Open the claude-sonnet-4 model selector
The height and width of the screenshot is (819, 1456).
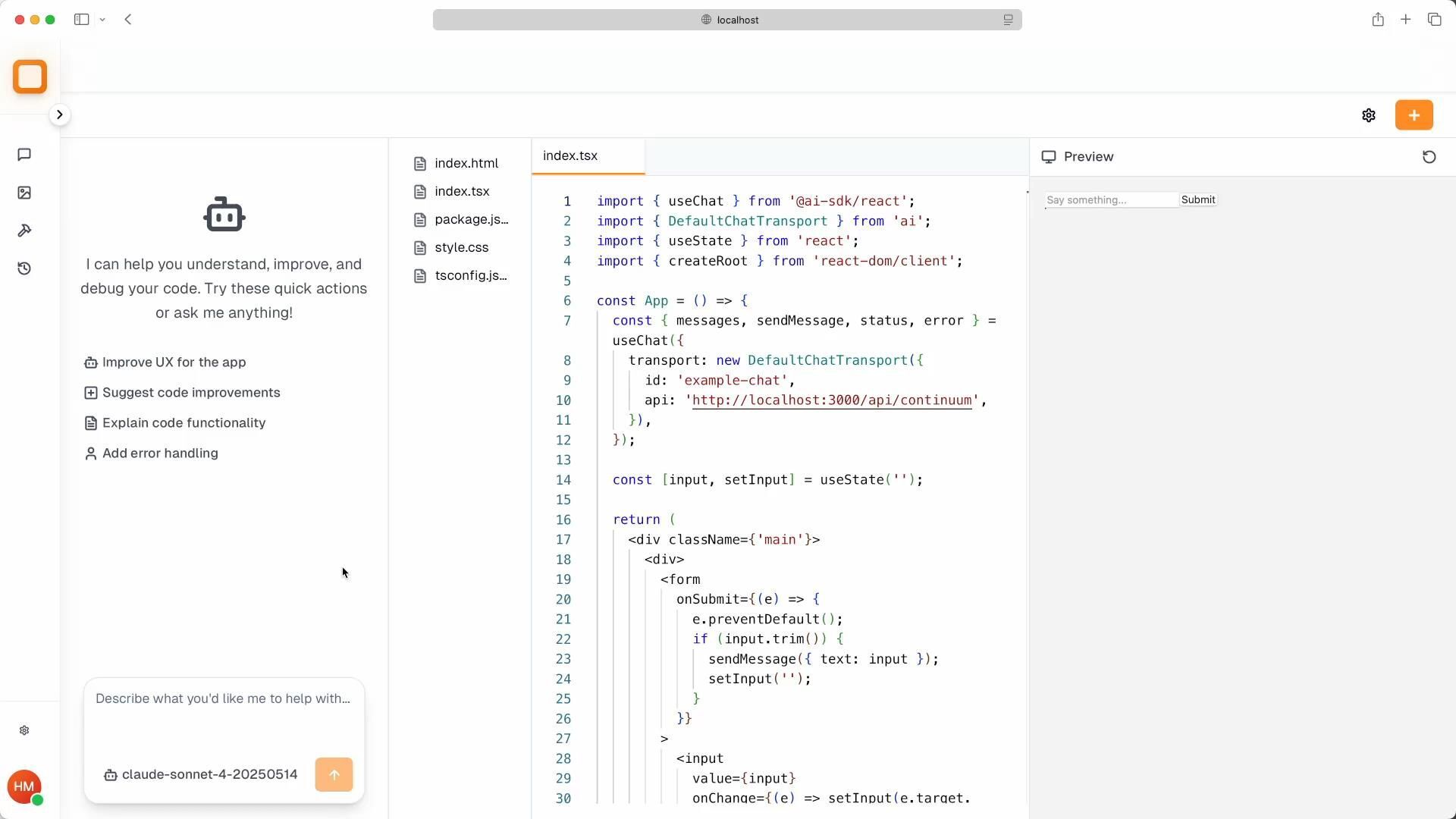point(201,774)
